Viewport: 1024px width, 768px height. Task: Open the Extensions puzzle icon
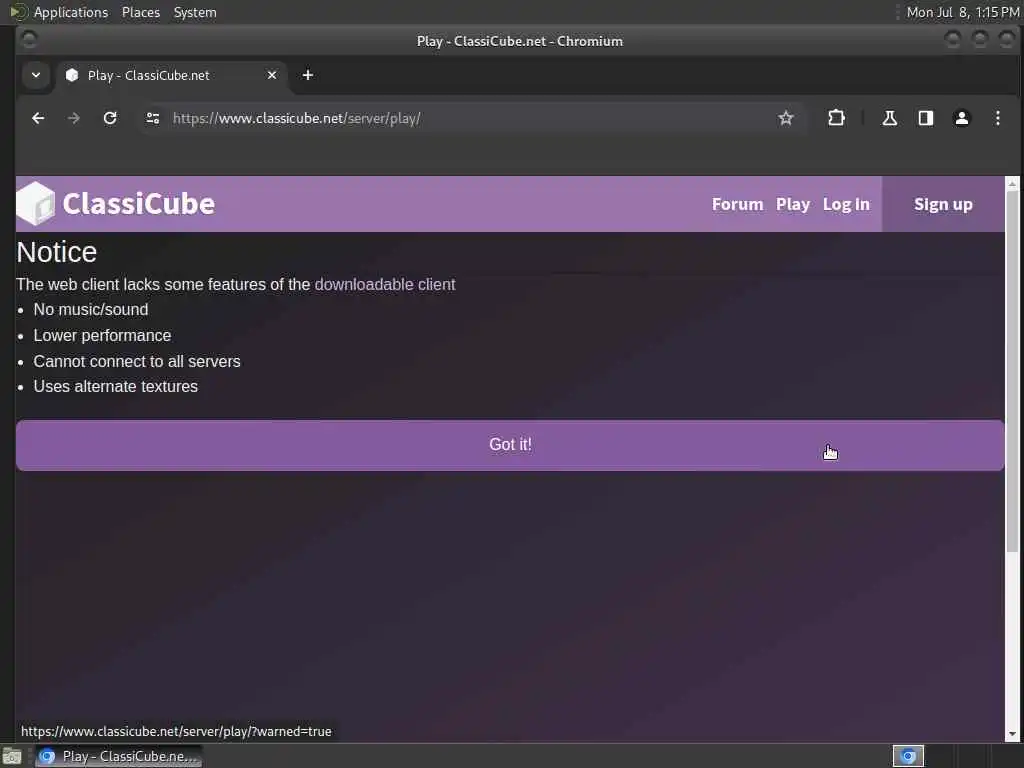pyautogui.click(x=836, y=118)
